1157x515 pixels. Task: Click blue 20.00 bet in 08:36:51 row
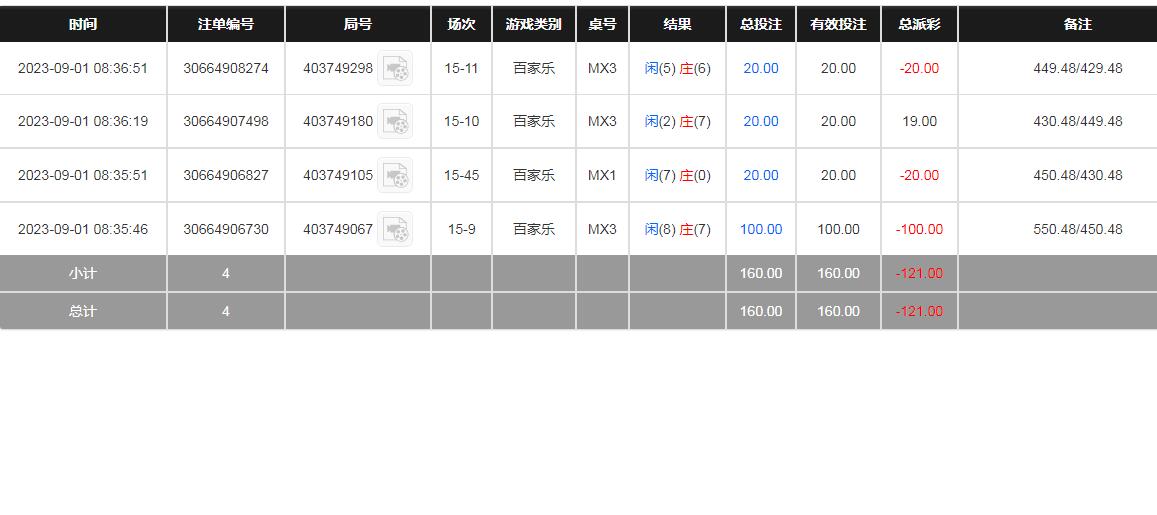761,68
